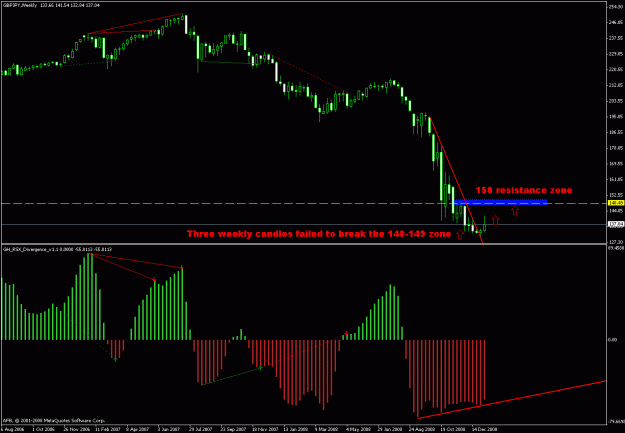Click the 13 Jan 2008 date label
The width and height of the screenshot is (625, 433).
point(296,429)
